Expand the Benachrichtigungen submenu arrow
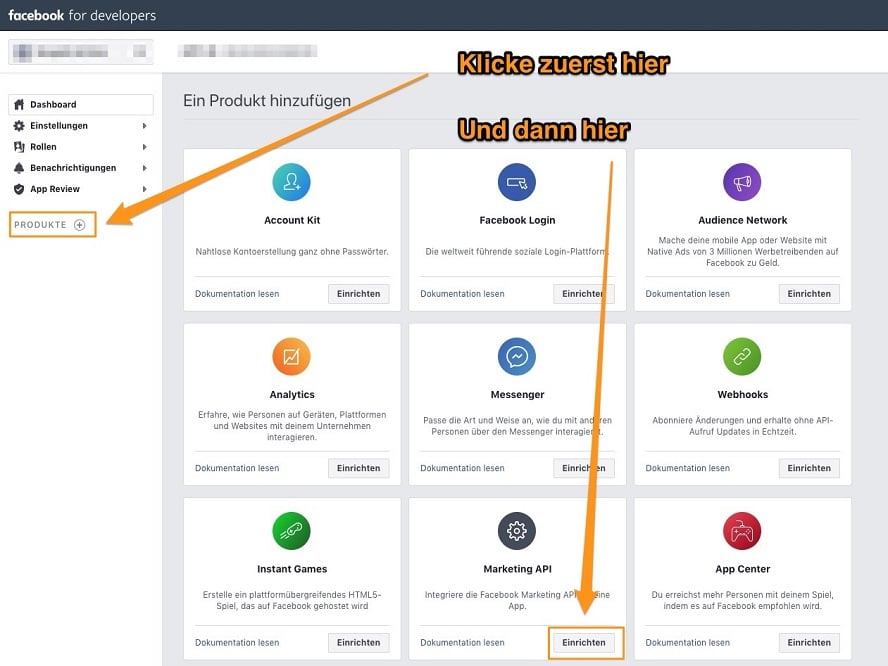888x666 pixels. coord(145,168)
